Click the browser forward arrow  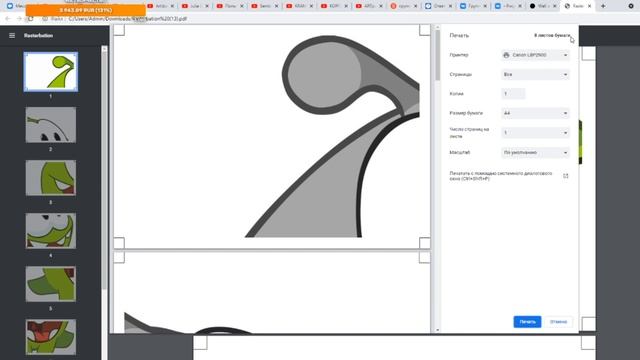19,19
